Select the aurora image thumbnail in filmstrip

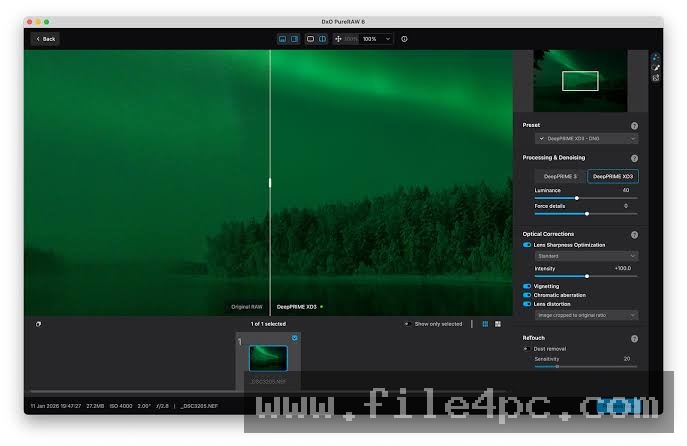[268, 358]
